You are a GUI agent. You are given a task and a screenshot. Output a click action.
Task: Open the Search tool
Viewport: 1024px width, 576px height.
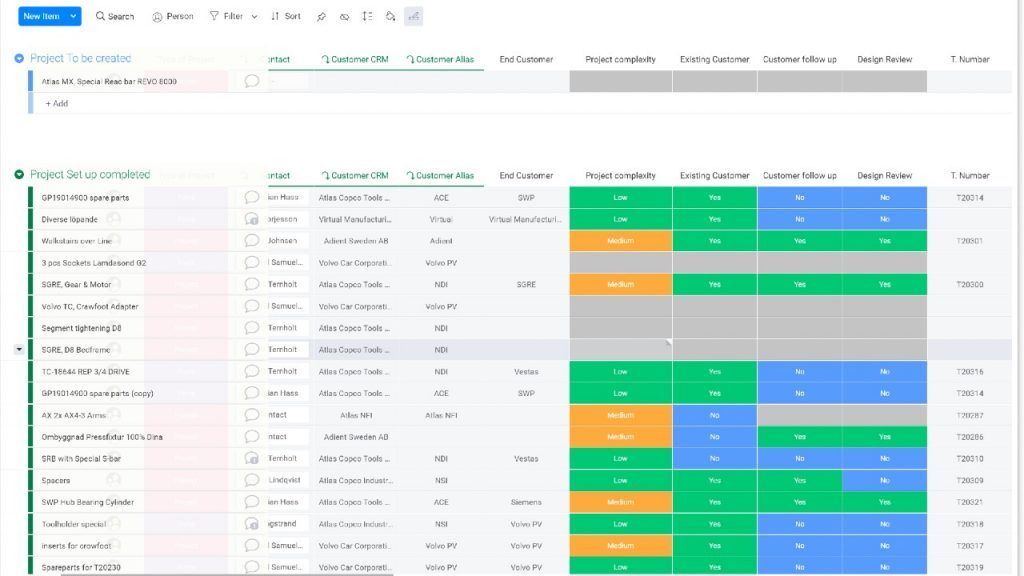coord(115,16)
